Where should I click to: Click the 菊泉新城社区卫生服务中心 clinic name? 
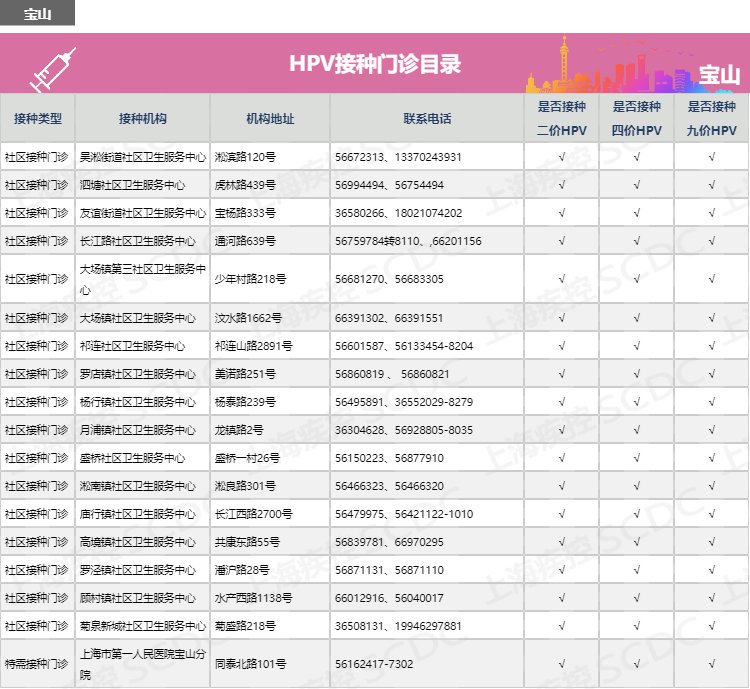[142, 626]
